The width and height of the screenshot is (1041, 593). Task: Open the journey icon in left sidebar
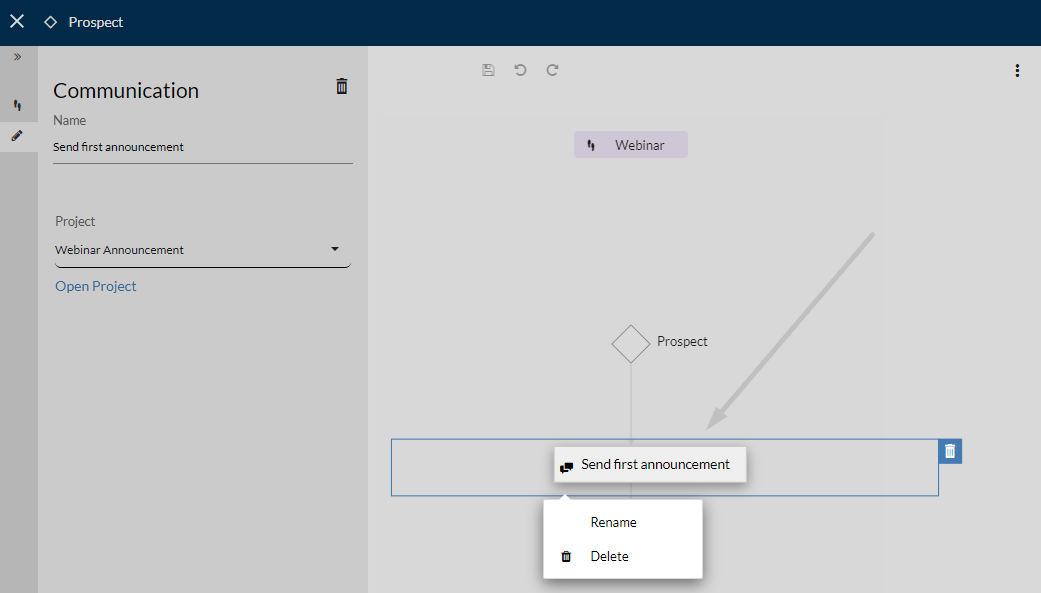tap(17, 105)
